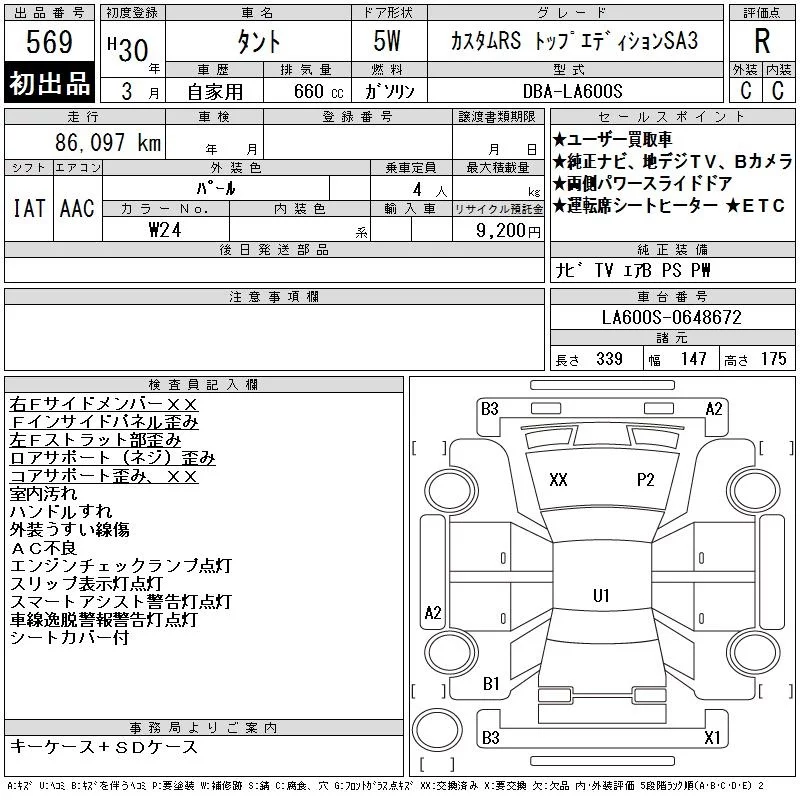
Task: Click the width value 147
Action: (693, 359)
